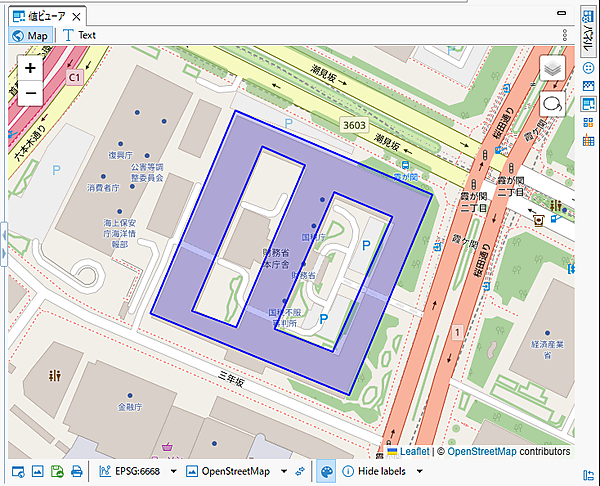The image size is (600, 486).
Task: Click the first icon in the bottom toolbar
Action: [17, 471]
